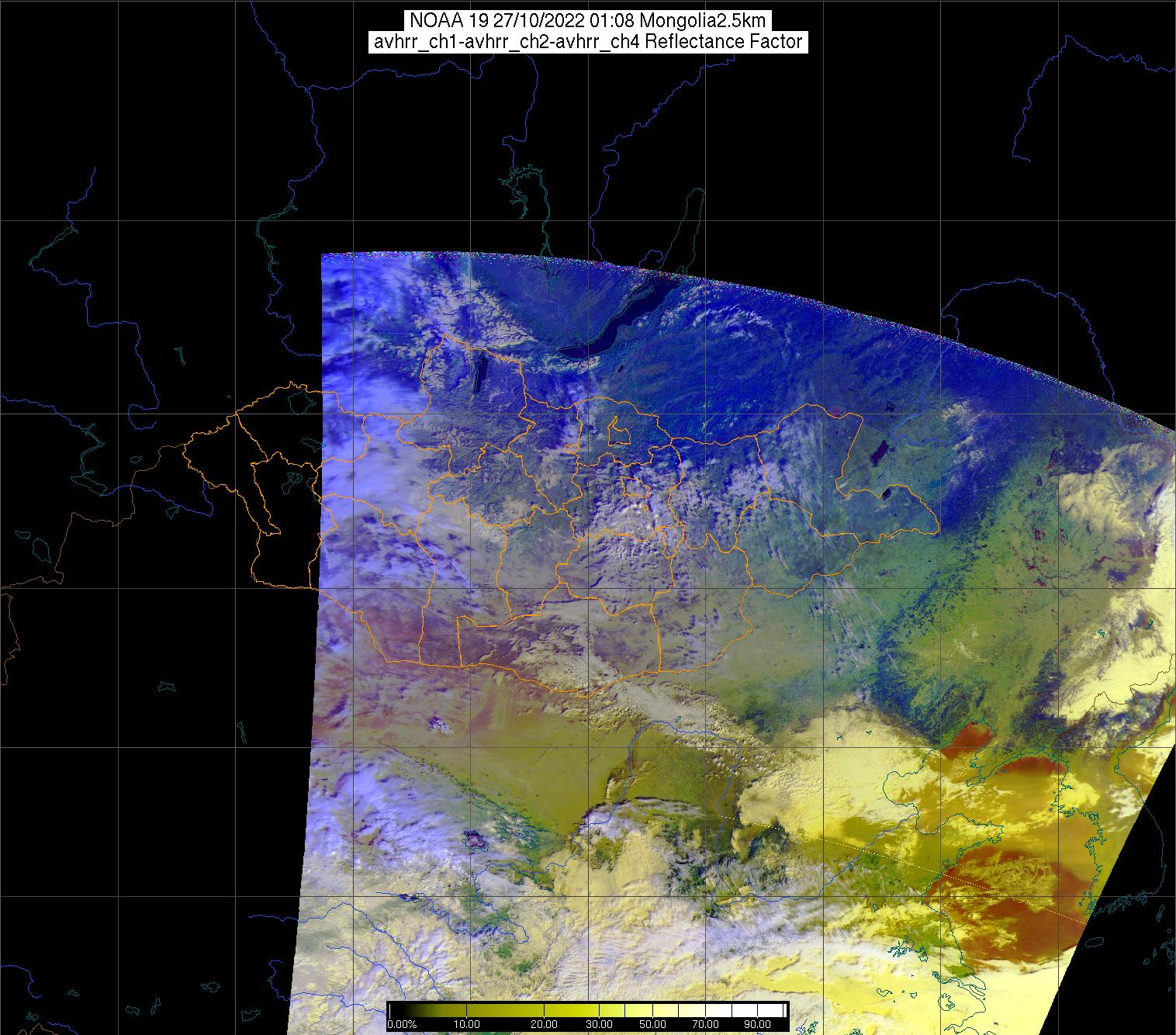
Task: Click the small square enclave outlined in orange
Action: point(618,430)
